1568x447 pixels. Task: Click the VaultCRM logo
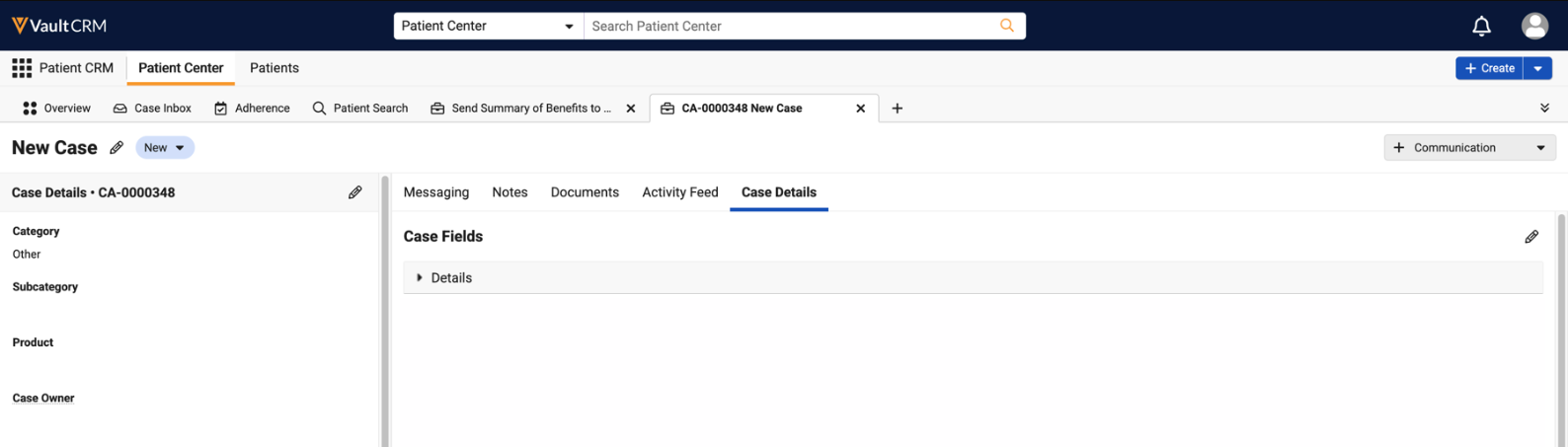pos(59,26)
